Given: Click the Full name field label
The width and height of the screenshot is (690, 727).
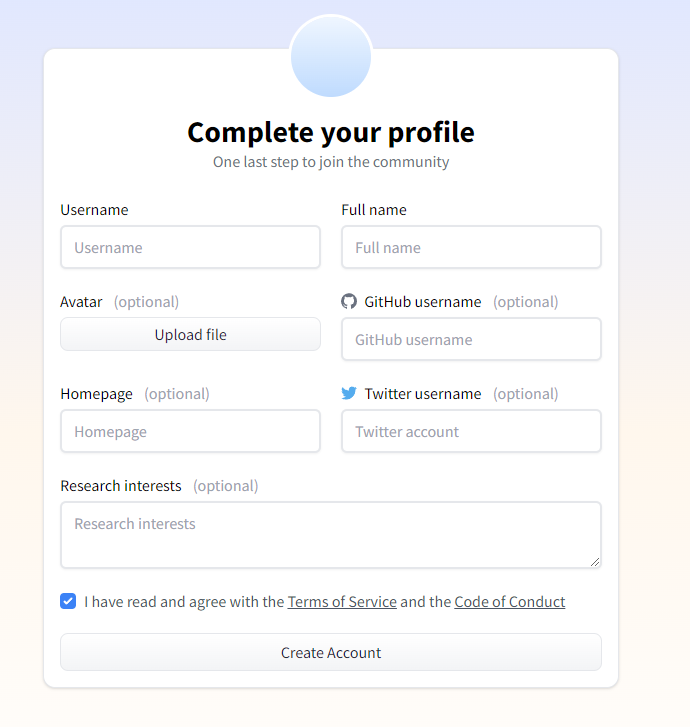Looking at the screenshot, I should [374, 210].
